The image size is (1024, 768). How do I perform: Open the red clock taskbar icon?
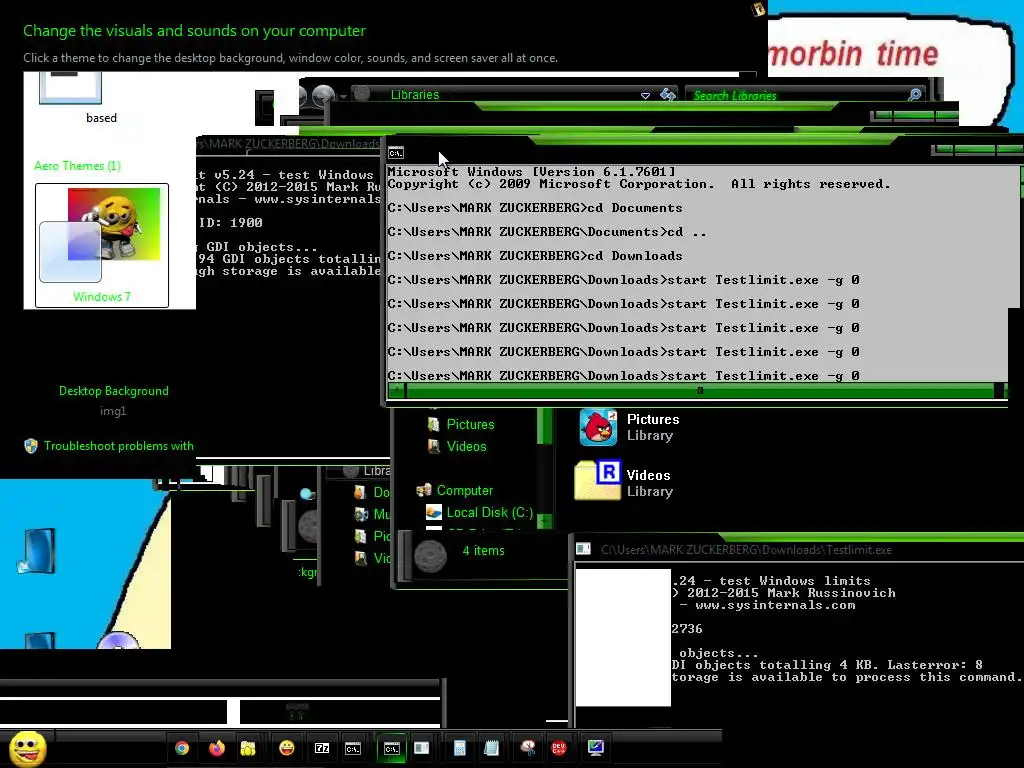coord(528,748)
